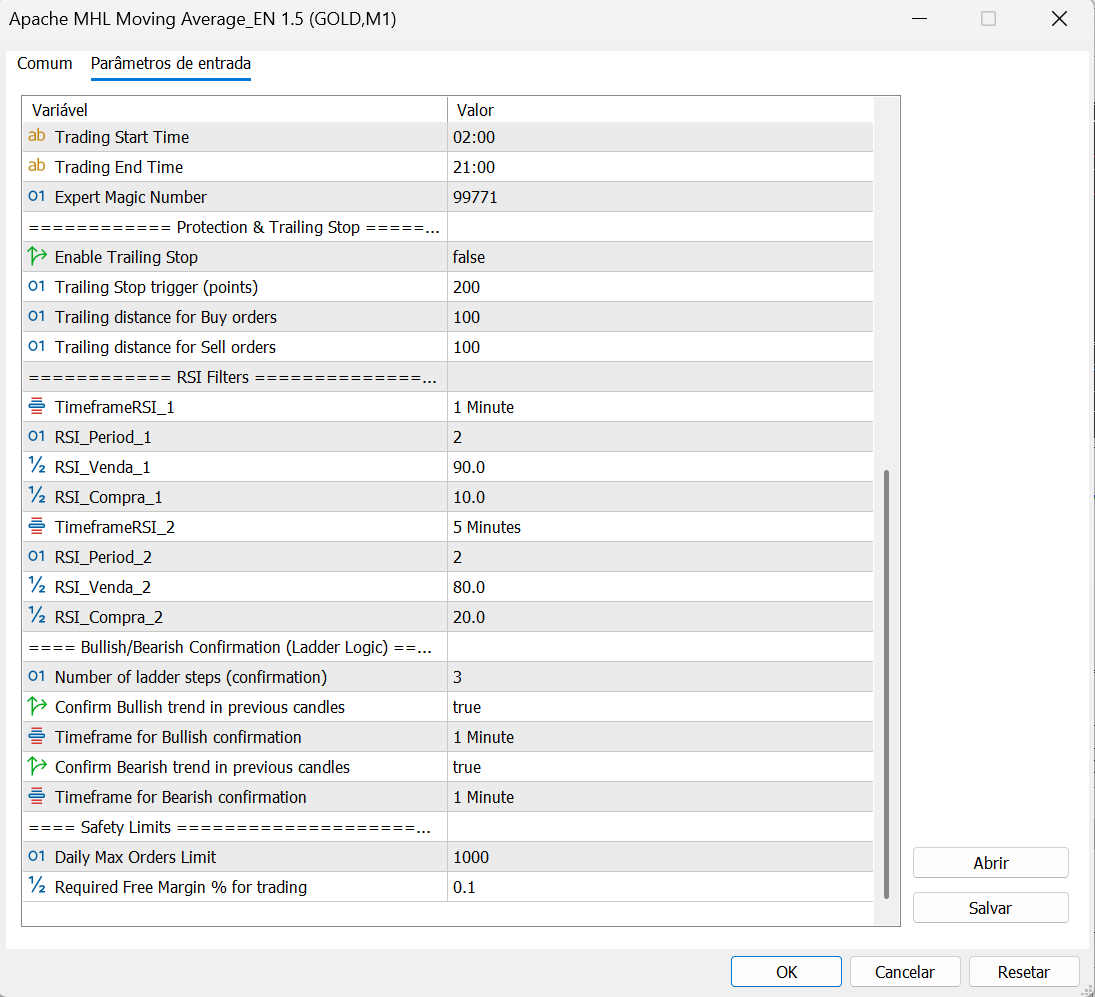
Task: Toggle Enable Trailing Stop false value
Action: click(x=660, y=257)
